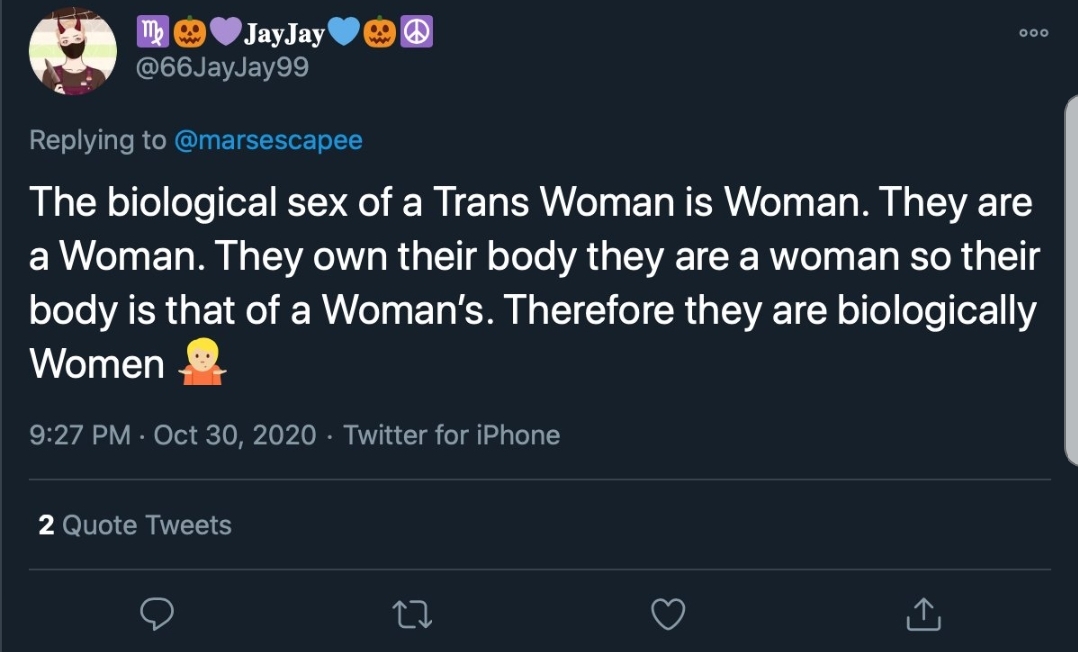Screen dimensions: 1078x652
Task: Open the @66JayJay99 handle
Action: pyautogui.click(x=222, y=68)
